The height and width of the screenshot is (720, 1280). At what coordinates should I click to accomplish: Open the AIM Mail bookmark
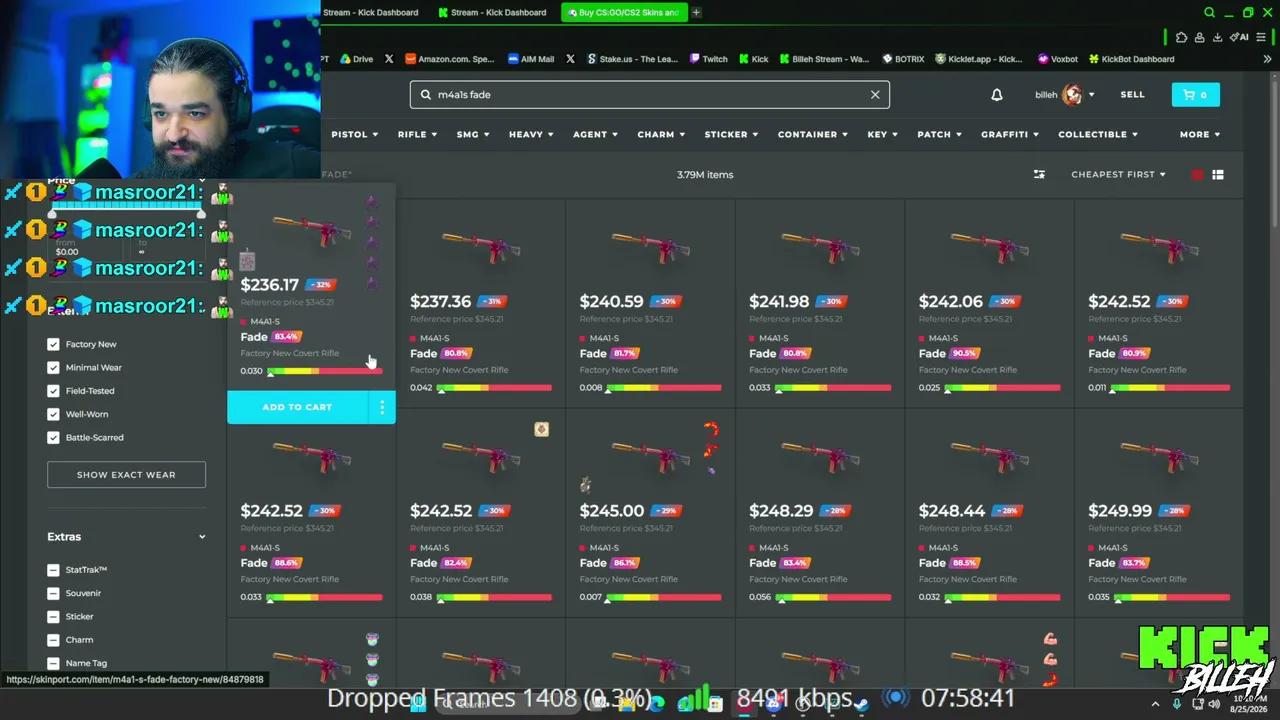point(531,59)
